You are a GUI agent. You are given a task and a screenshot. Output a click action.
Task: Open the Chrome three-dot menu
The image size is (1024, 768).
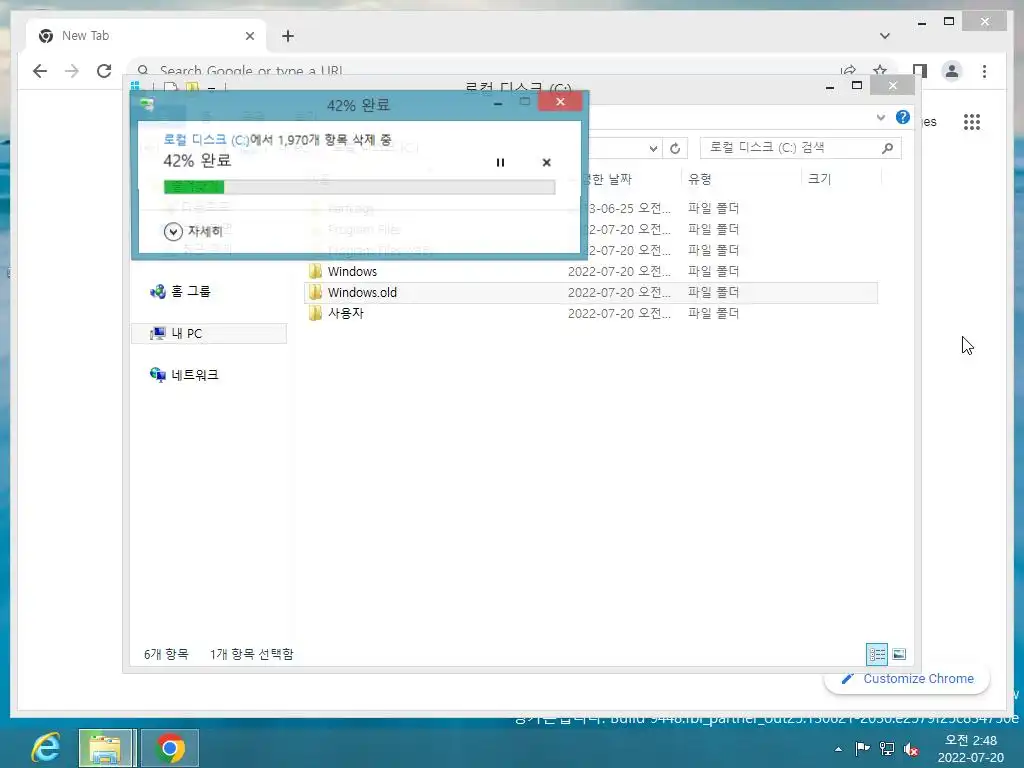click(x=984, y=71)
